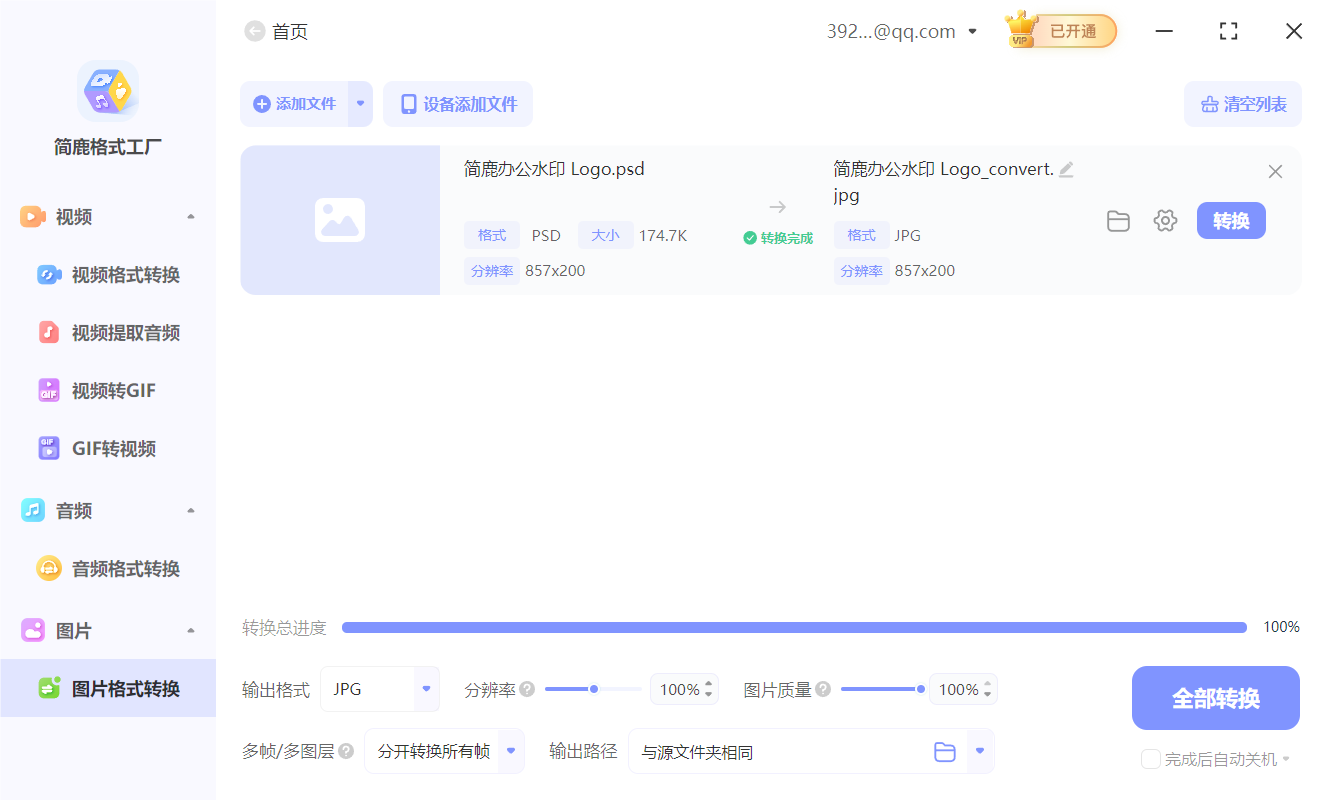Rename the output file using the pencil icon

(1066, 168)
